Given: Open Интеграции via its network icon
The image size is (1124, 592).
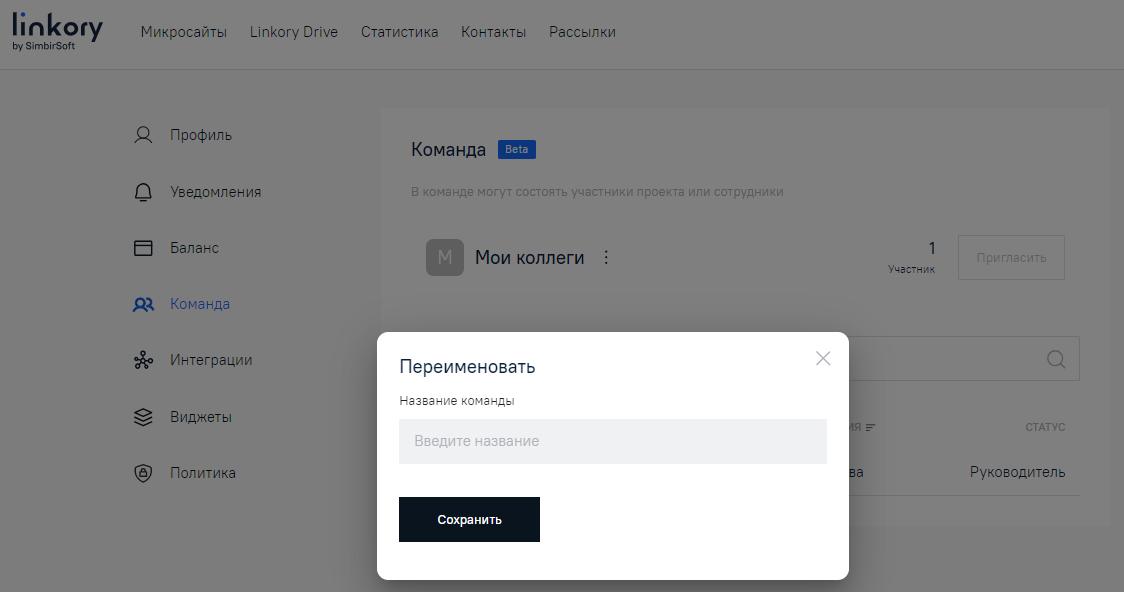Looking at the screenshot, I should [x=142, y=359].
